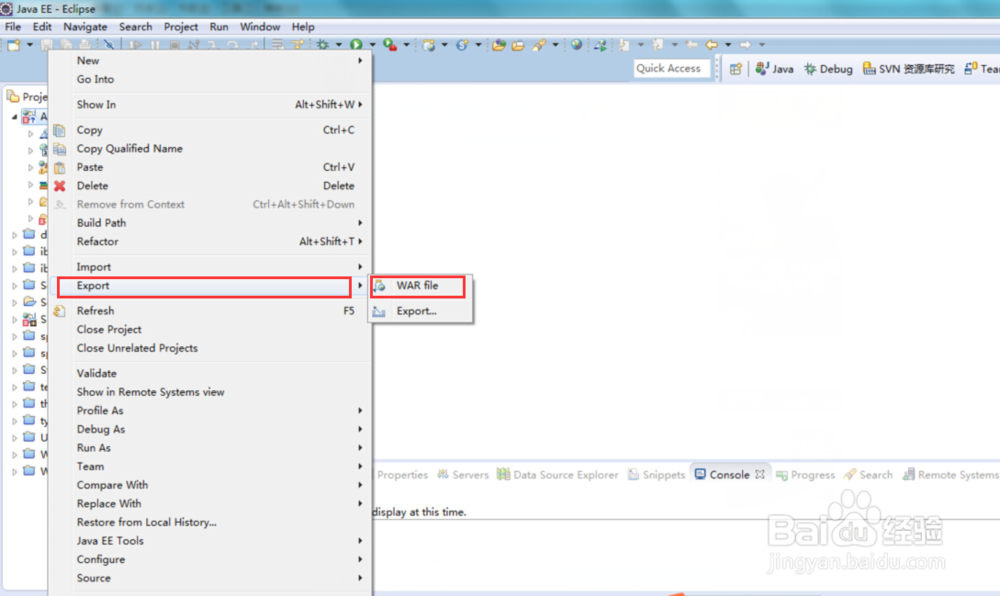The height and width of the screenshot is (596, 1000).
Task: Click Validate in the context menu
Action: [210, 373]
